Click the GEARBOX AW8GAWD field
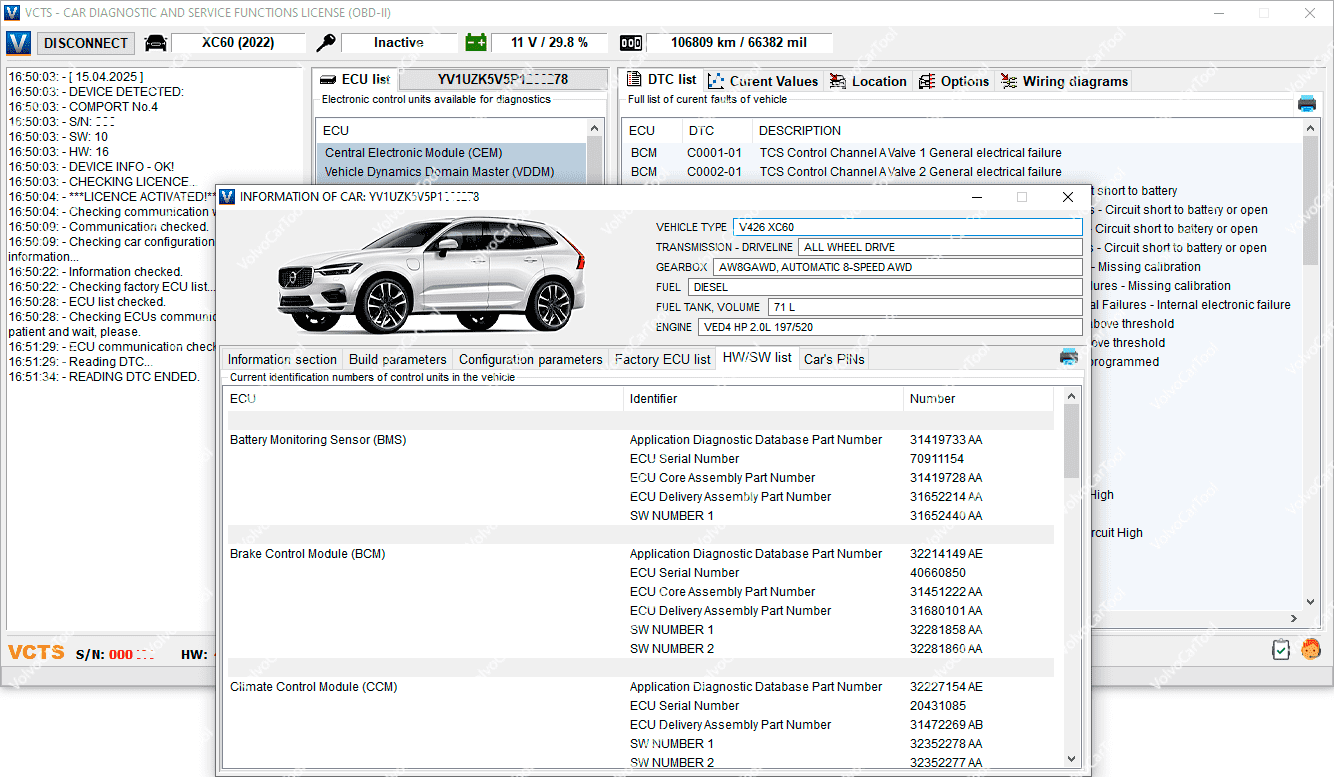1334x777 pixels. click(x=897, y=267)
